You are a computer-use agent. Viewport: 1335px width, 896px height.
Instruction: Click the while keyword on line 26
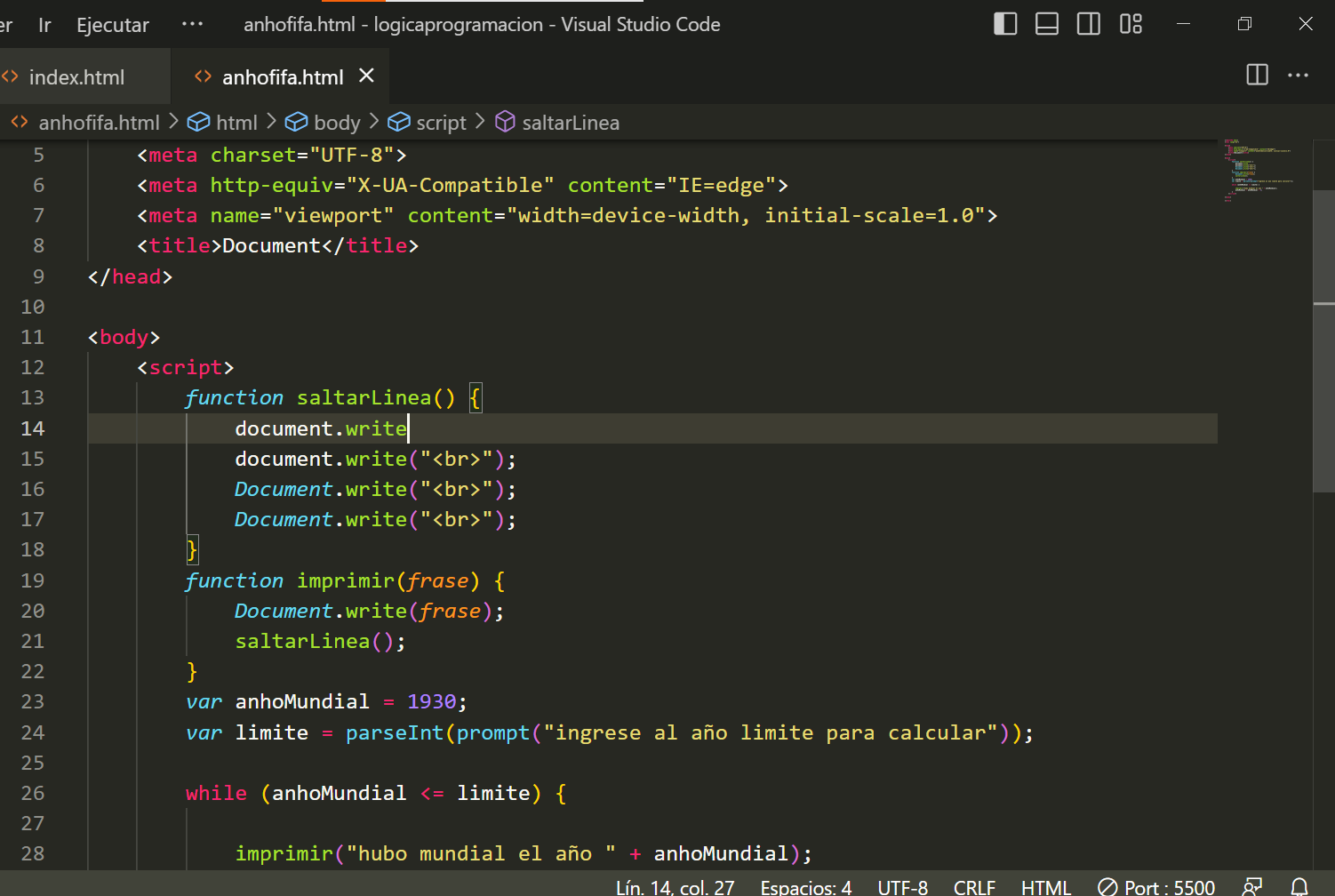(216, 793)
